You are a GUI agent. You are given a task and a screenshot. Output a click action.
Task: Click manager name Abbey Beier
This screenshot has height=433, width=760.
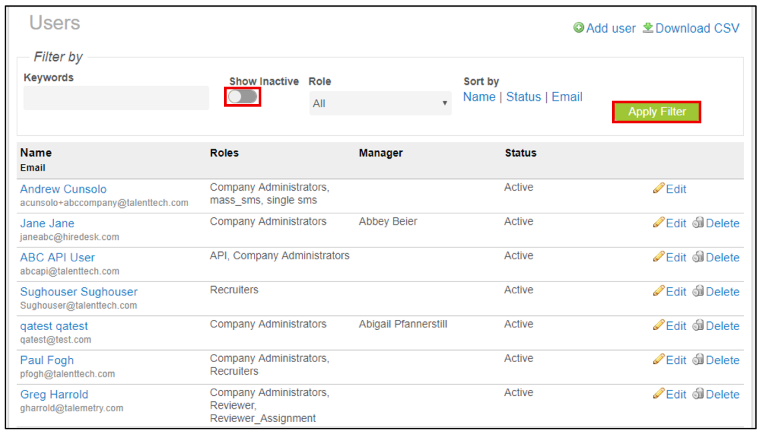388,222
